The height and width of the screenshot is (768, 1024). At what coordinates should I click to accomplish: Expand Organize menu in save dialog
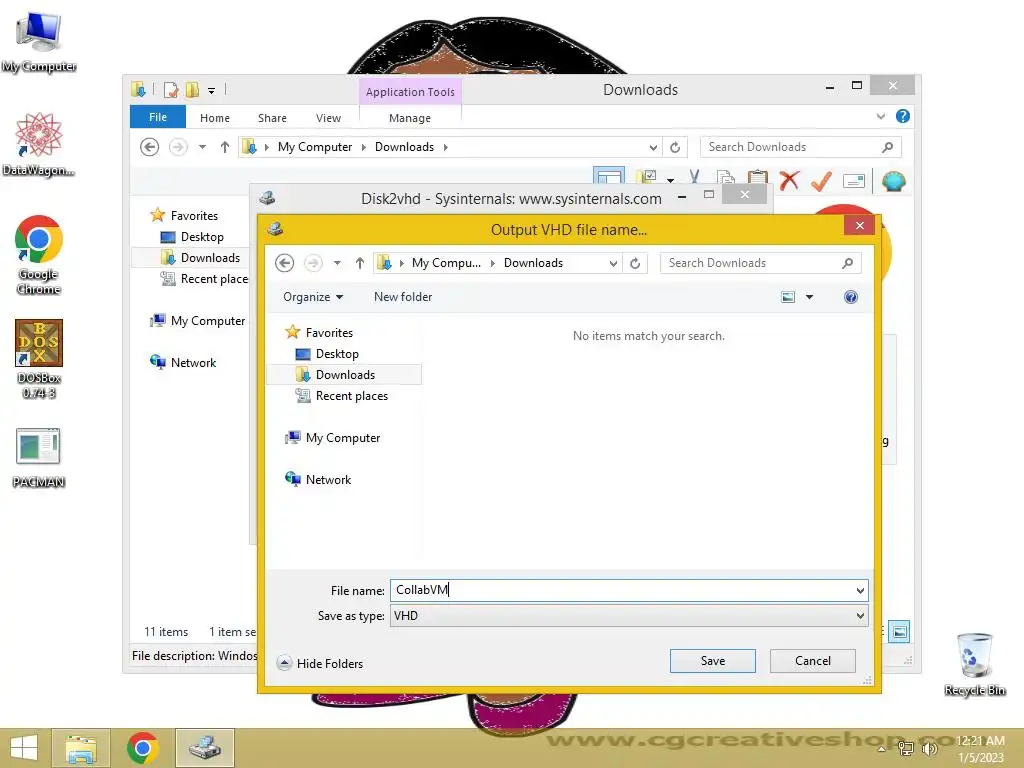[313, 297]
